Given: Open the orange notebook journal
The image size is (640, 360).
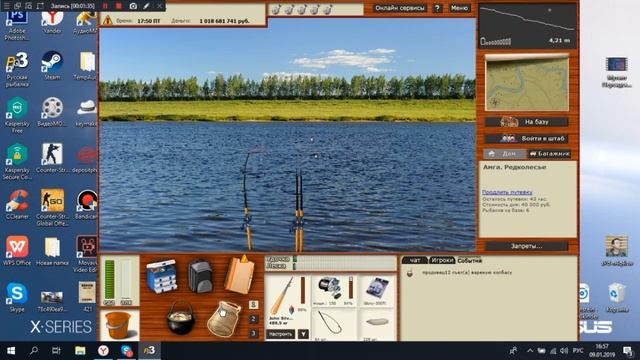Looking at the screenshot, I should [239, 275].
